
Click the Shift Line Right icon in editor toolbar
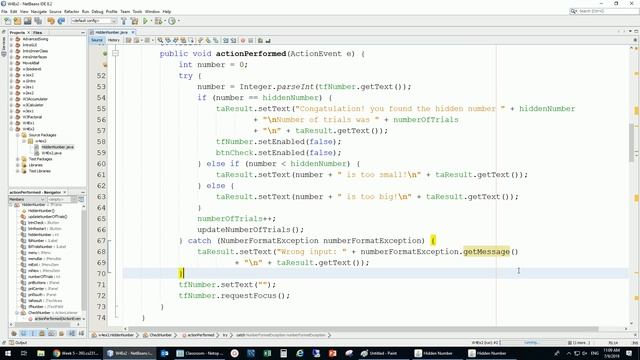233,40
